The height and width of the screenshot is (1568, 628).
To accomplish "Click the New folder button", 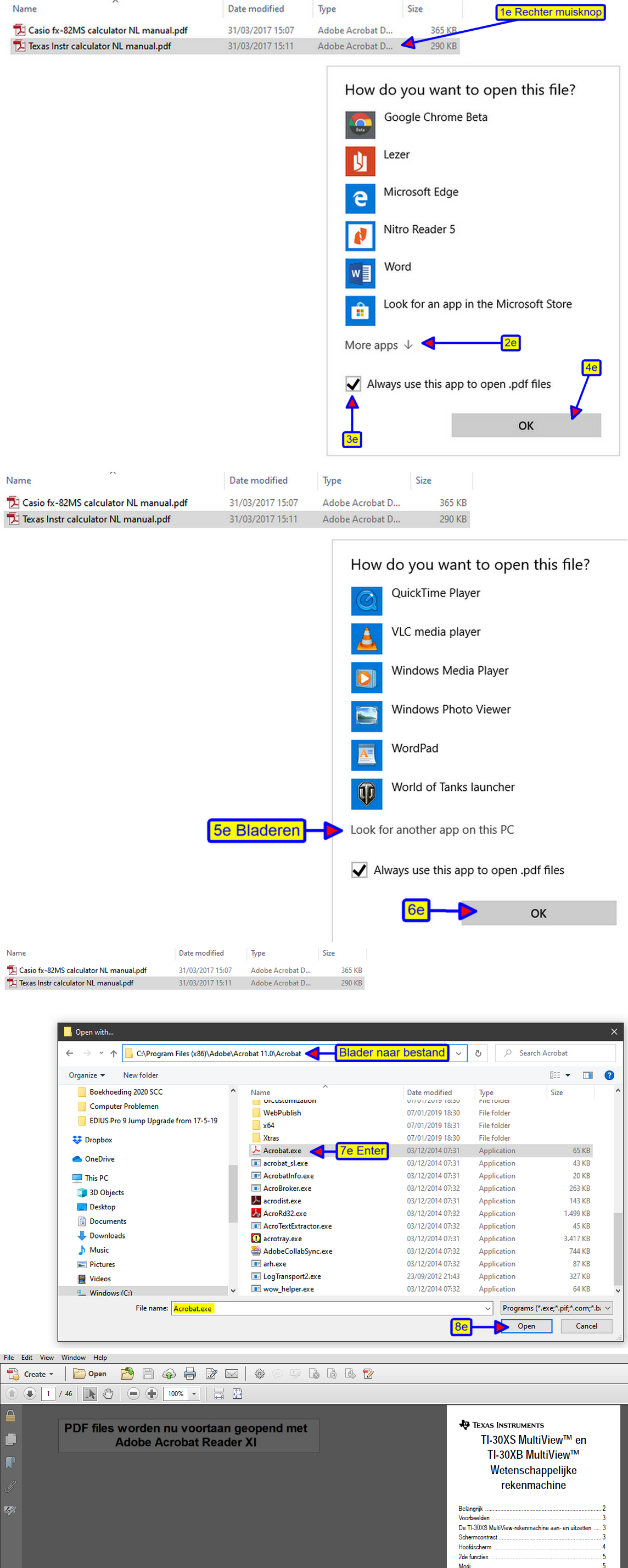I will [x=141, y=1075].
